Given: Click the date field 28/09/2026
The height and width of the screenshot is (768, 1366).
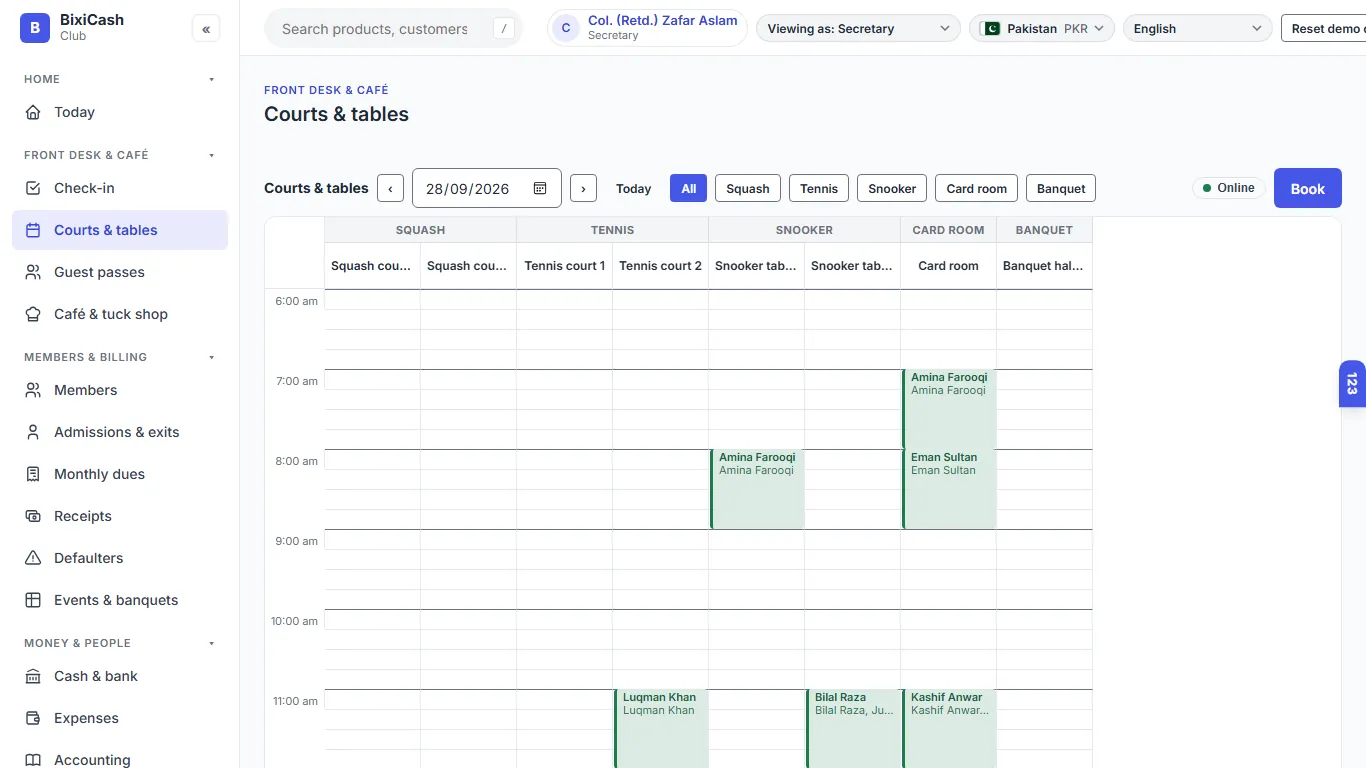Looking at the screenshot, I should point(486,188).
